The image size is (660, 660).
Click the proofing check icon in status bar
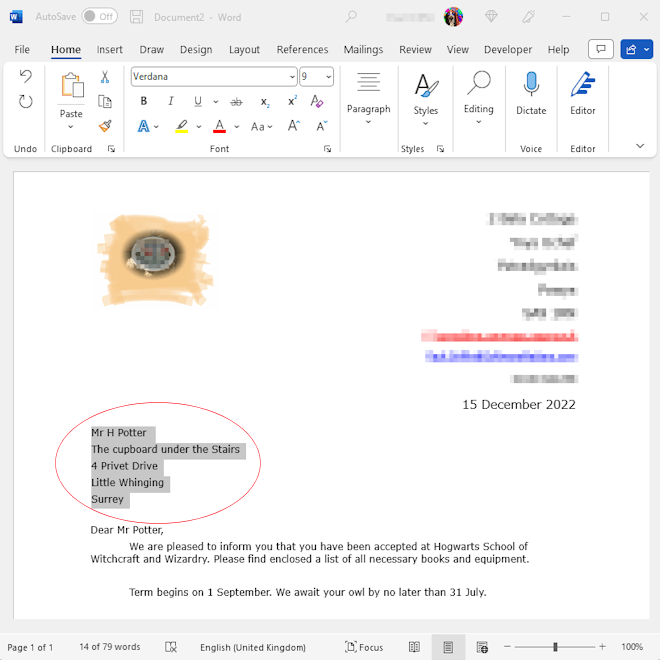tap(171, 647)
